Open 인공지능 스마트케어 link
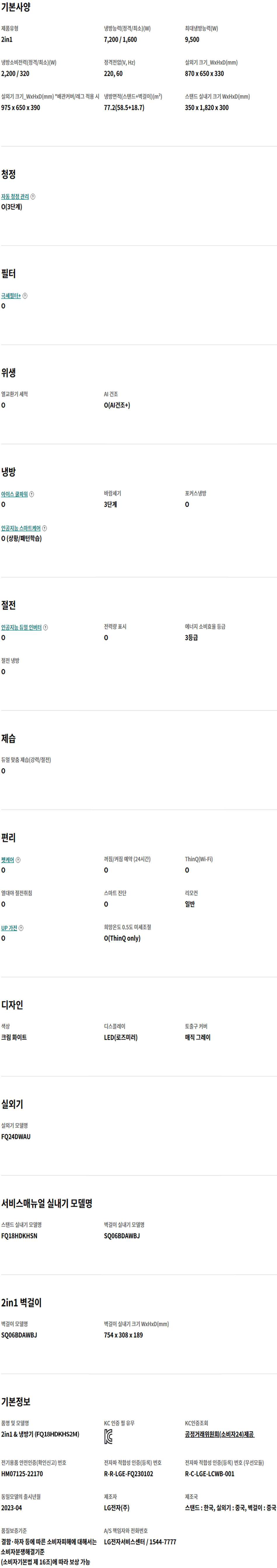277x1568 pixels. 21,528
